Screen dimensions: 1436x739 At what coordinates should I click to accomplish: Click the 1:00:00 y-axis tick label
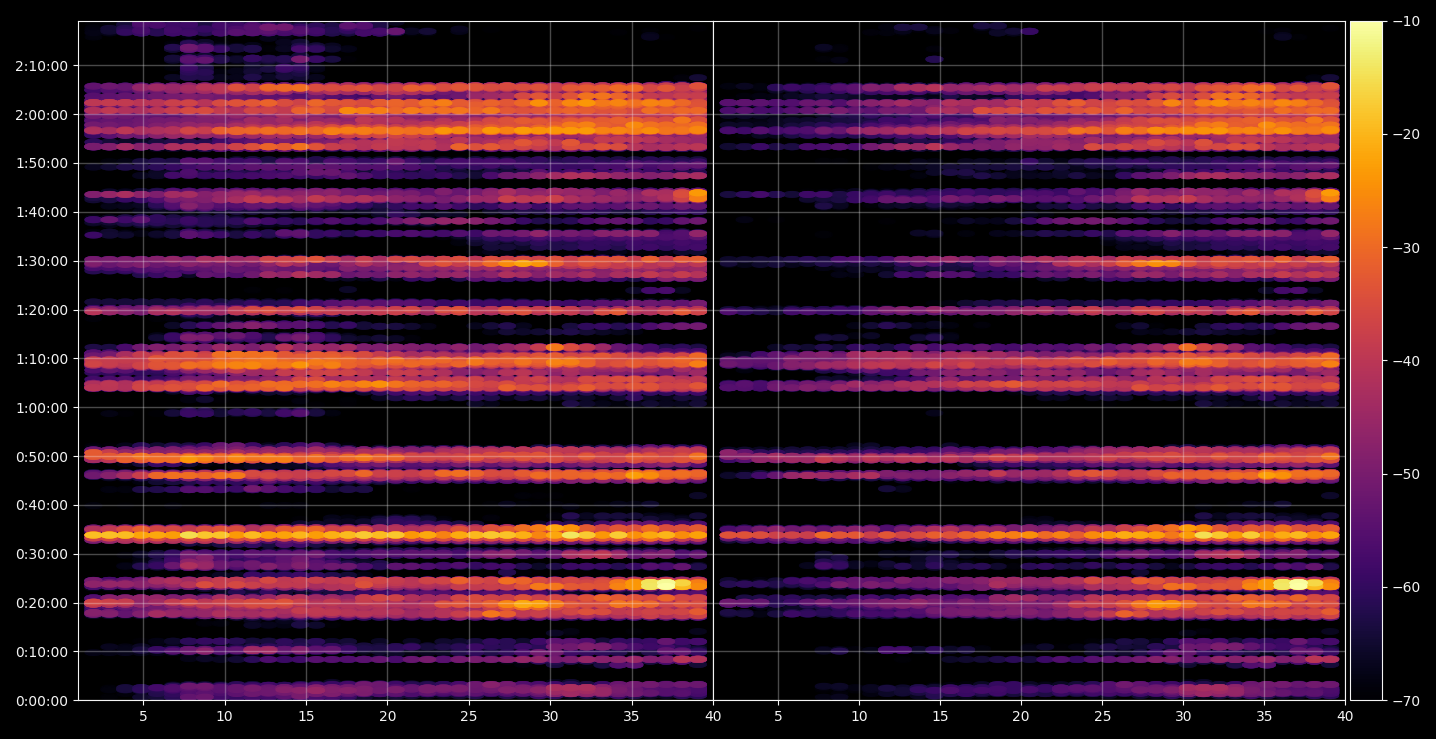tap(43, 407)
